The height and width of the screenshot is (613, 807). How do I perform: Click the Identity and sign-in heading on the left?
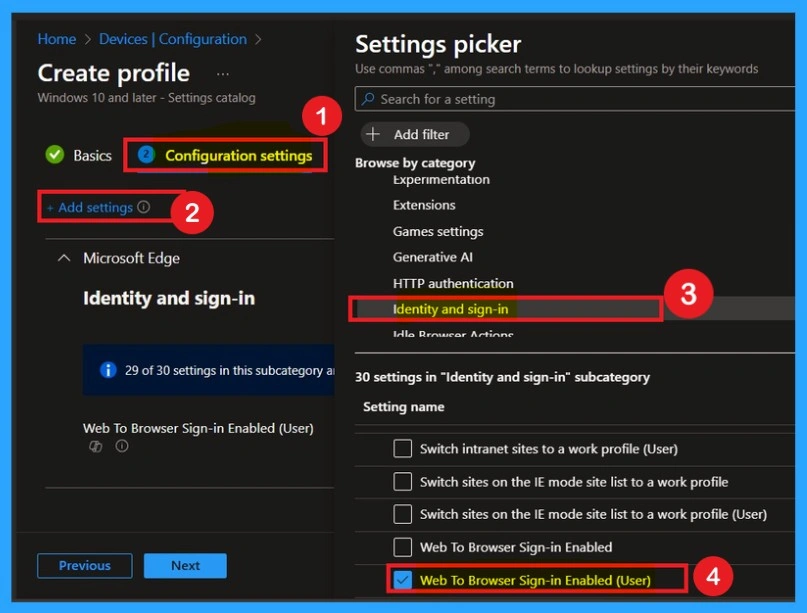169,298
